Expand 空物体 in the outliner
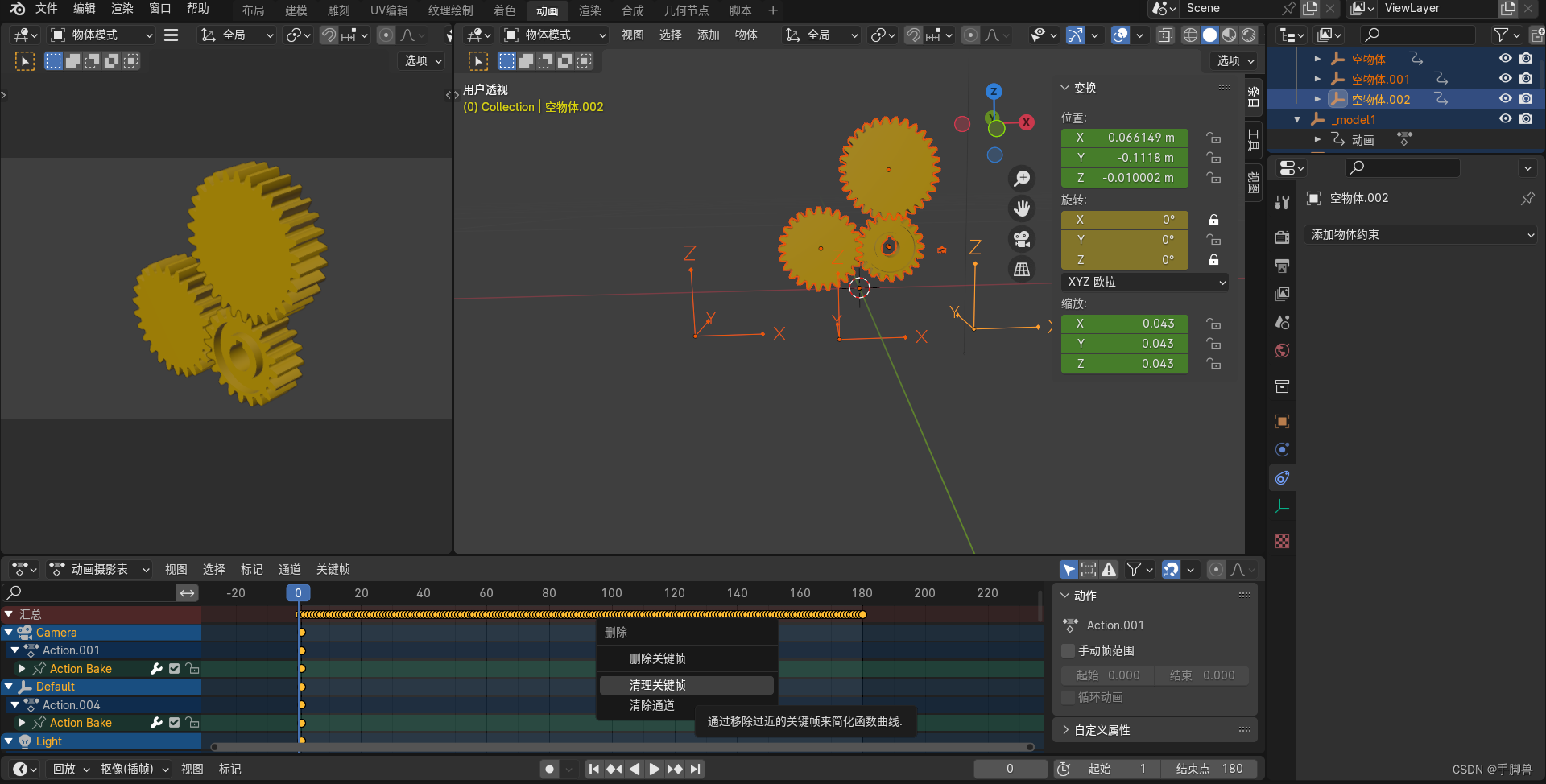Screen dimensions: 1546x784 tap(1317, 58)
